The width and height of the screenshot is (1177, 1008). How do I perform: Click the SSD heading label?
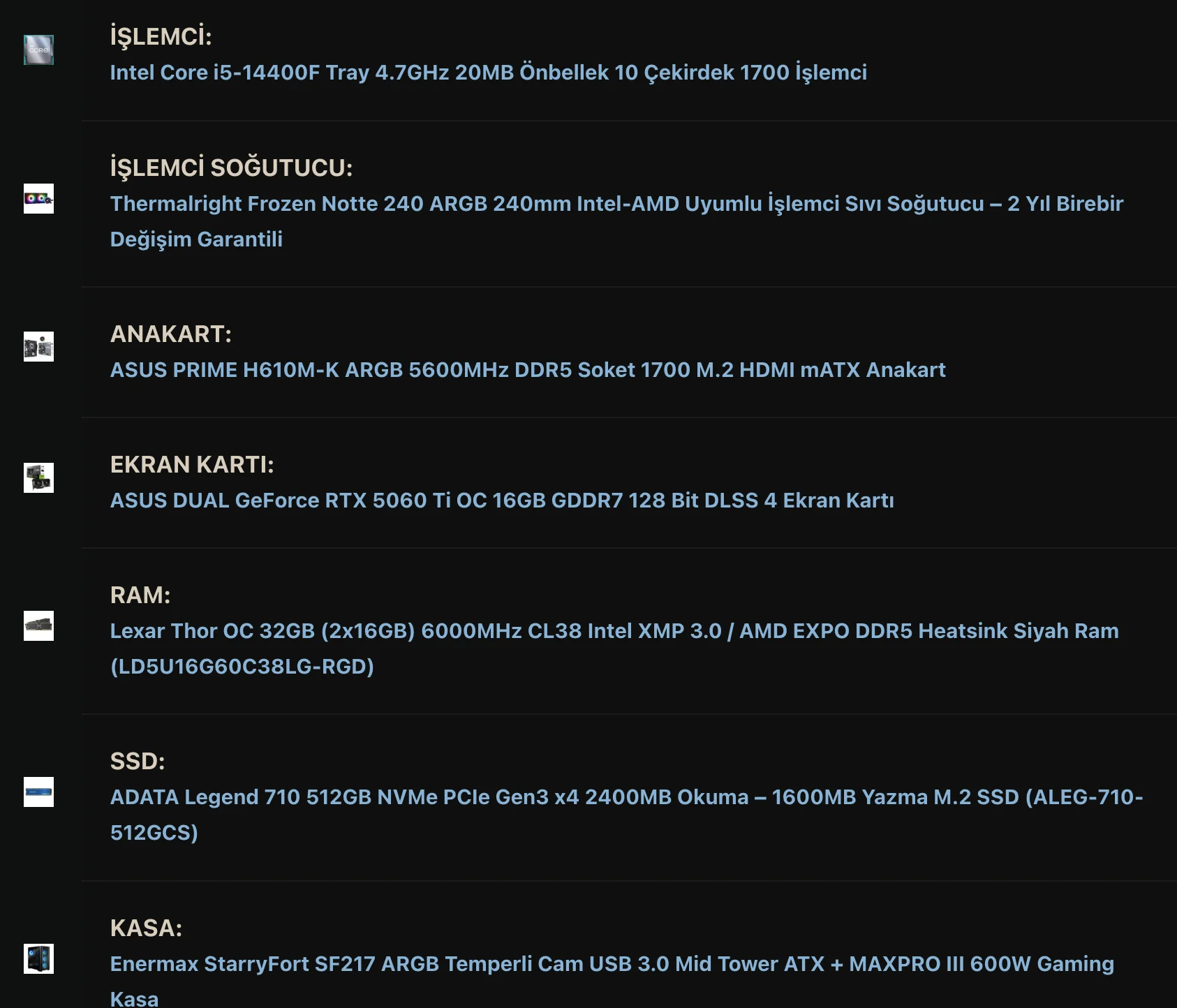138,761
